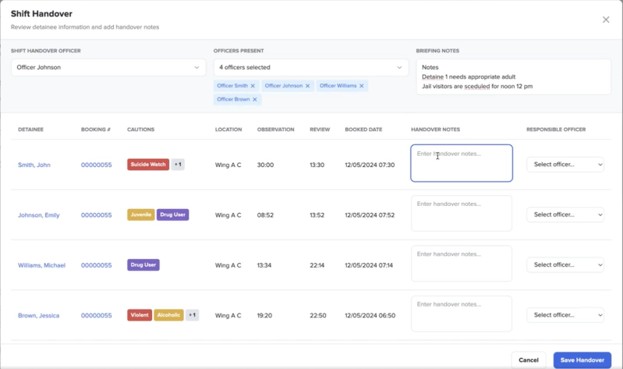The width and height of the screenshot is (623, 369).
Task: Click review time 22:50
Action: point(318,315)
